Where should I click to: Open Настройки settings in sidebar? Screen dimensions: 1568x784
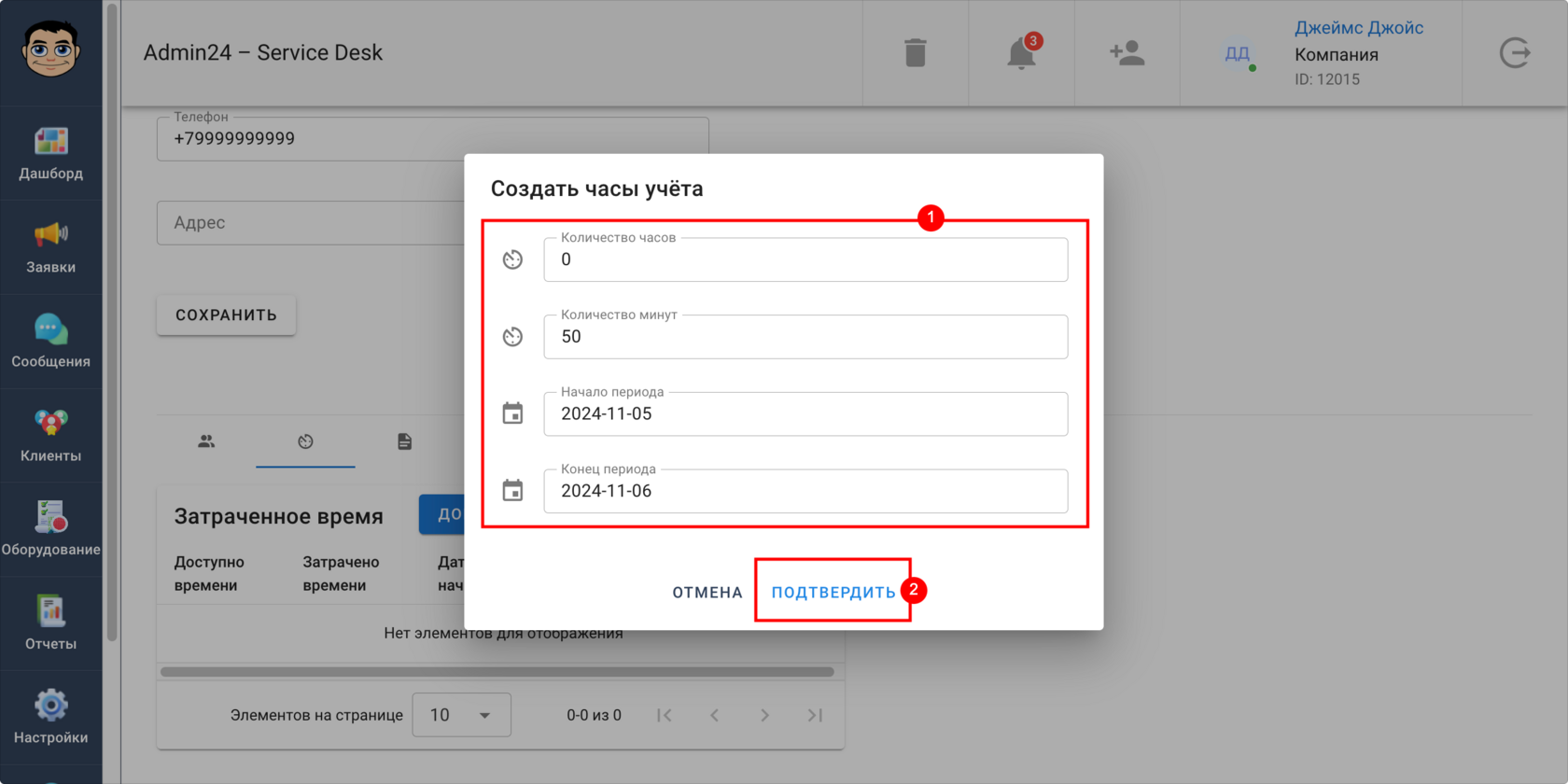point(51,718)
